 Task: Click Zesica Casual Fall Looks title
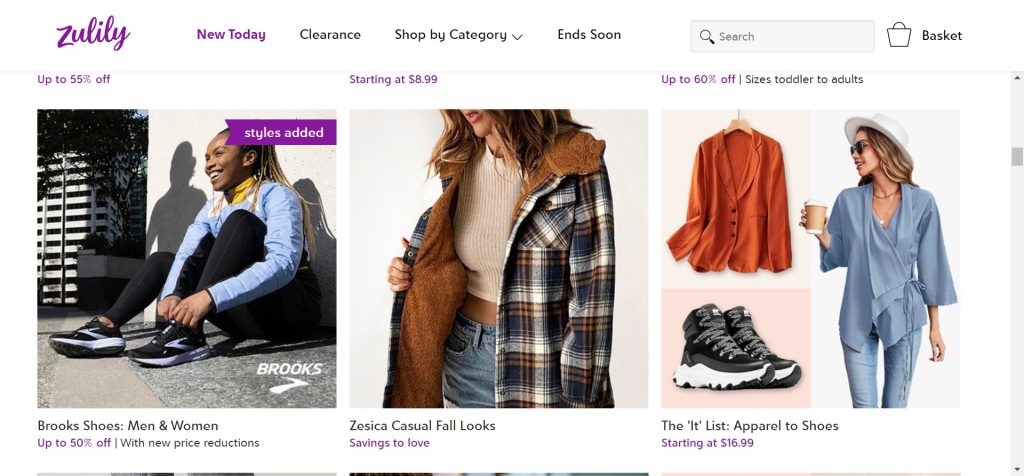pos(422,425)
